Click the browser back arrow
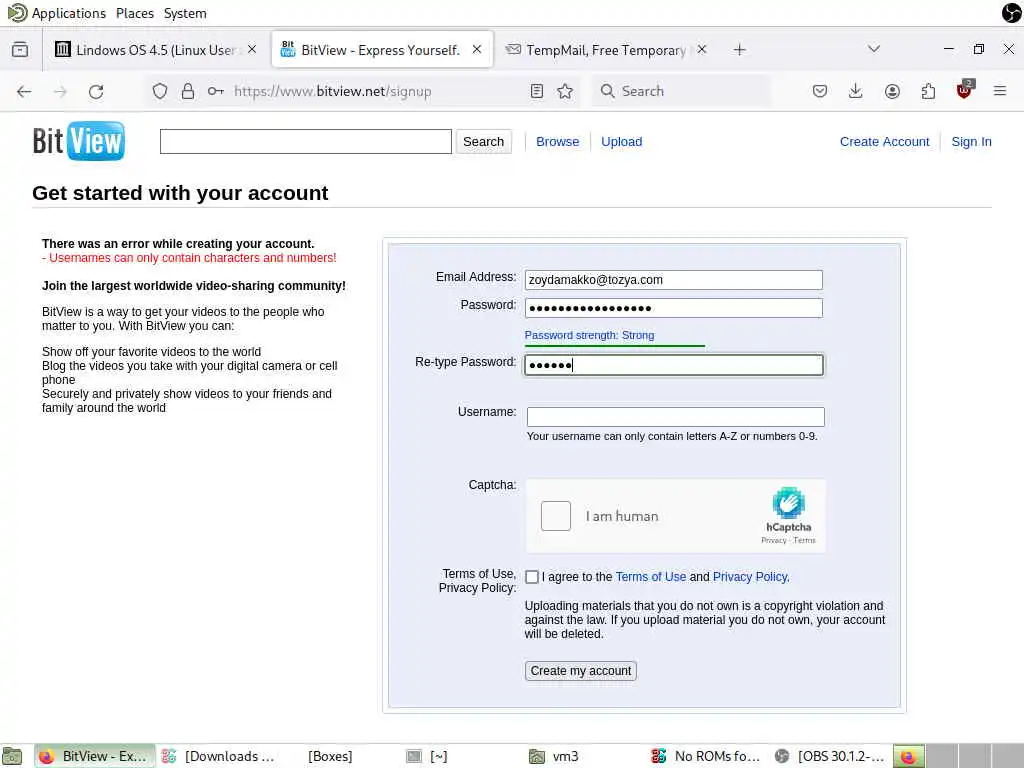1024x768 pixels. tap(24, 91)
